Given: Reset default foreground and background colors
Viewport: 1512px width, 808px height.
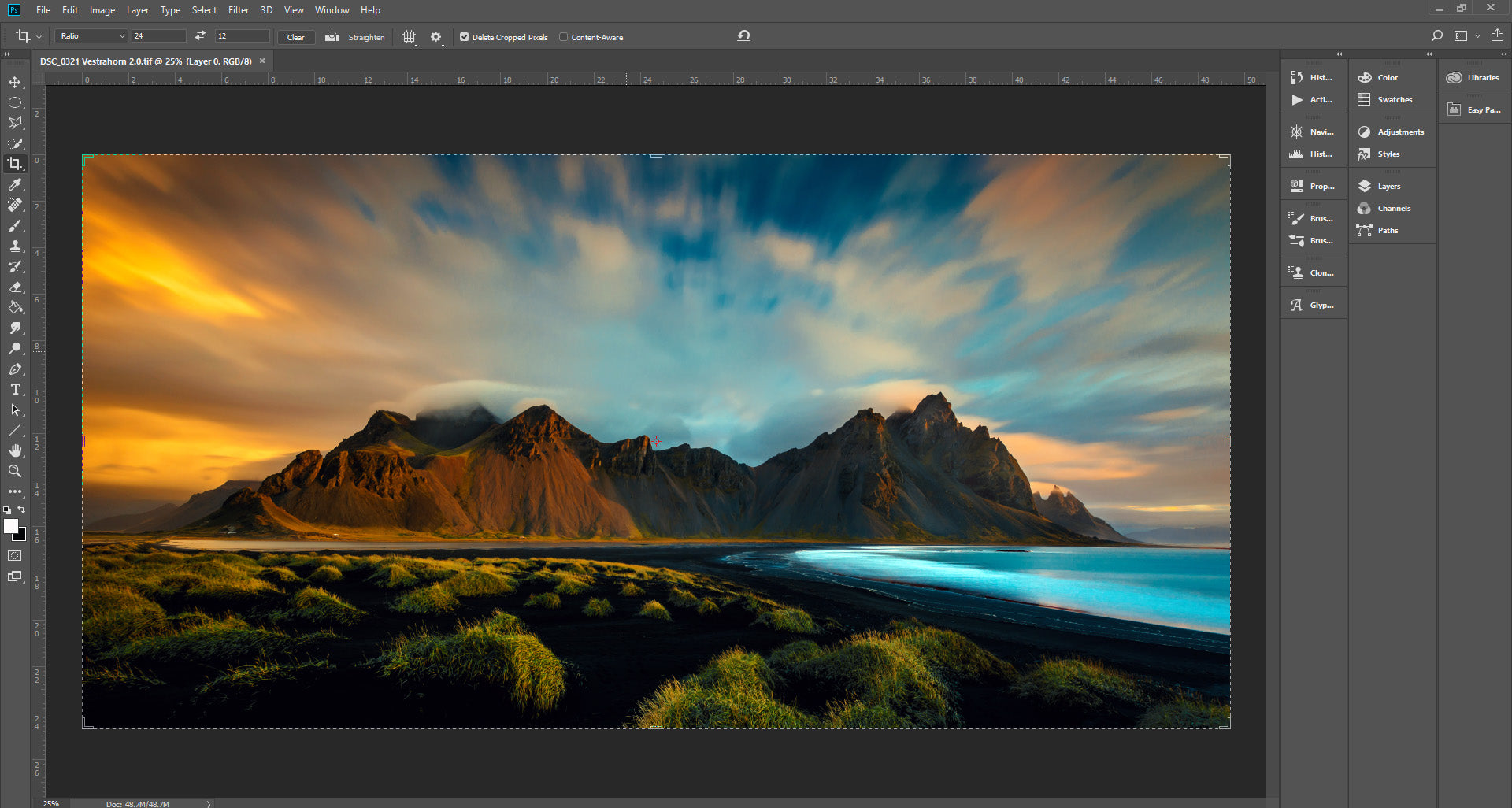Looking at the screenshot, I should [x=7, y=510].
